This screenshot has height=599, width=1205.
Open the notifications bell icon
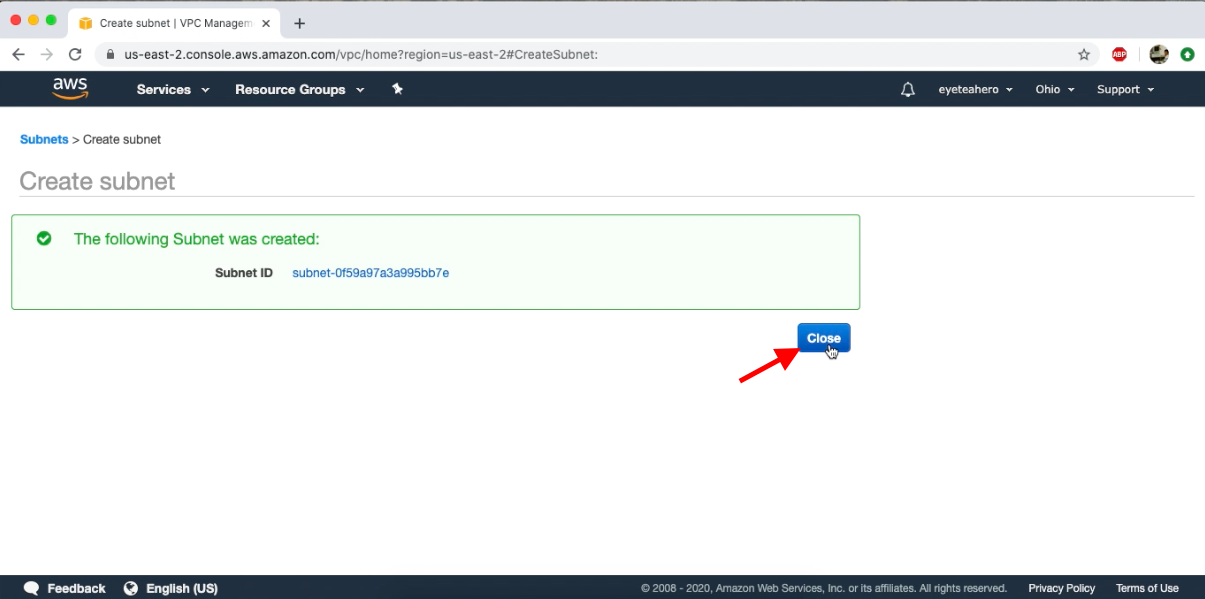[908, 89]
